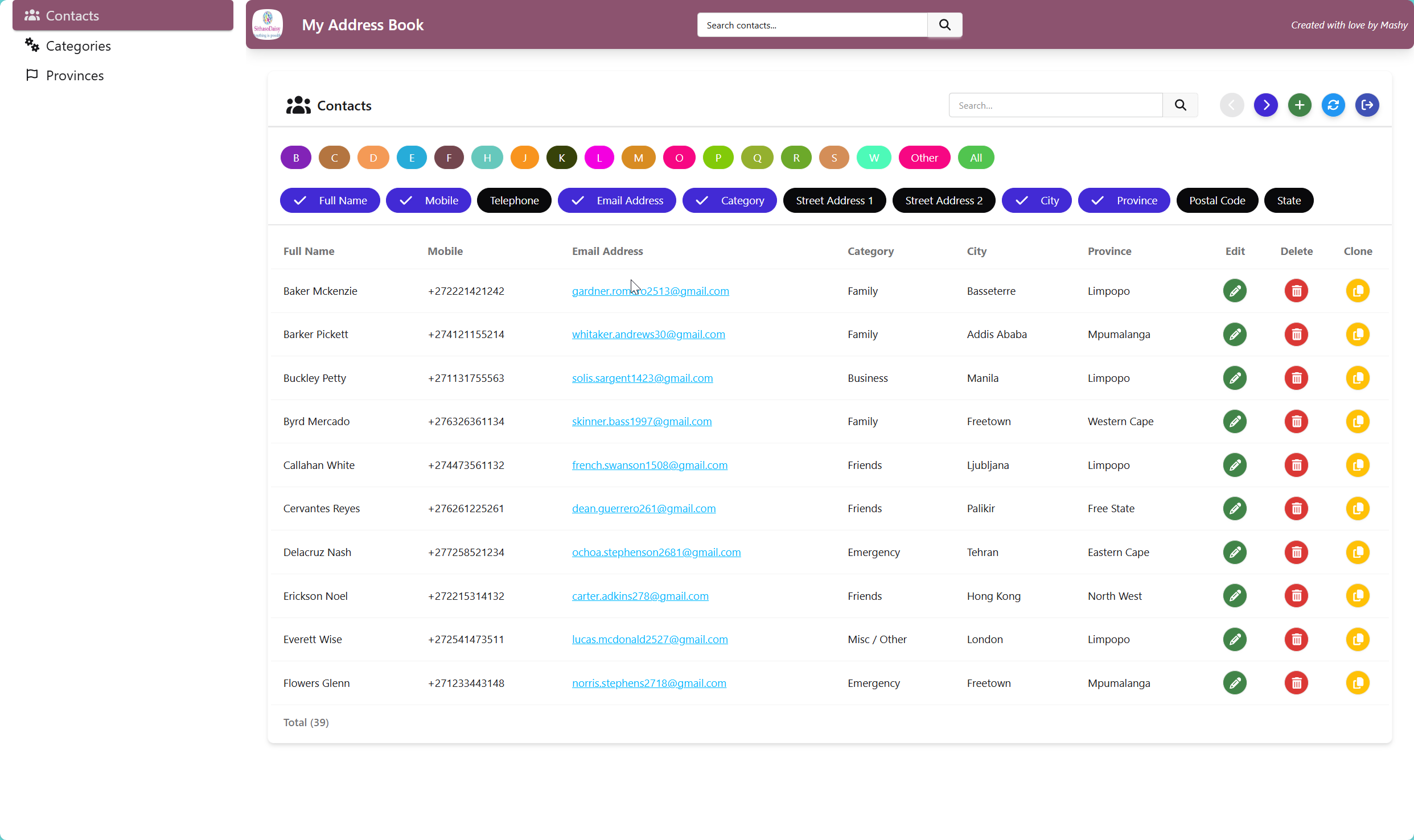Open the gardner.romero2513@gmail.com email link
This screenshot has height=840, width=1414.
650,291
